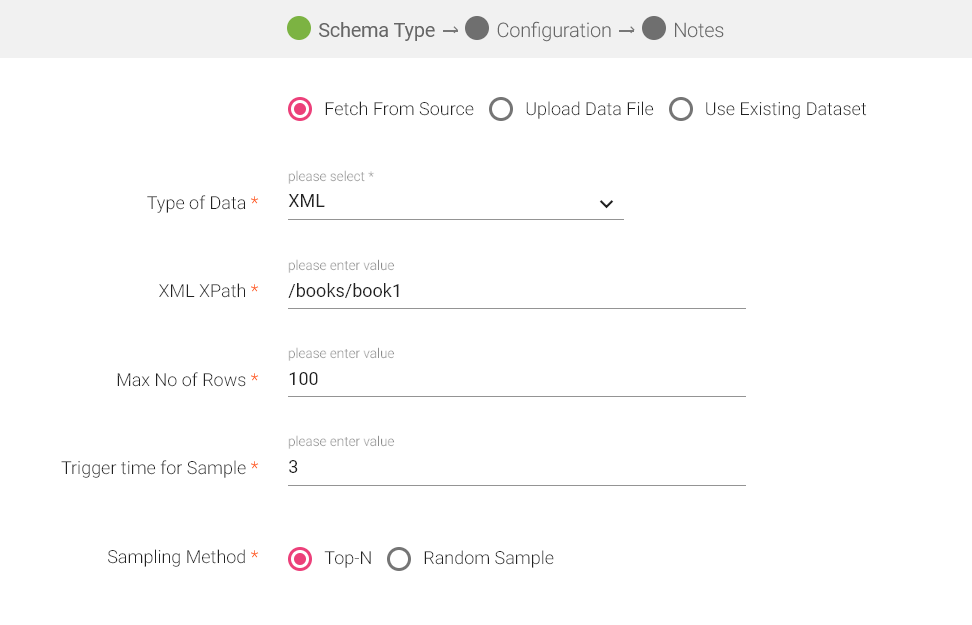Pick the Top-N sampling method

coord(300,558)
